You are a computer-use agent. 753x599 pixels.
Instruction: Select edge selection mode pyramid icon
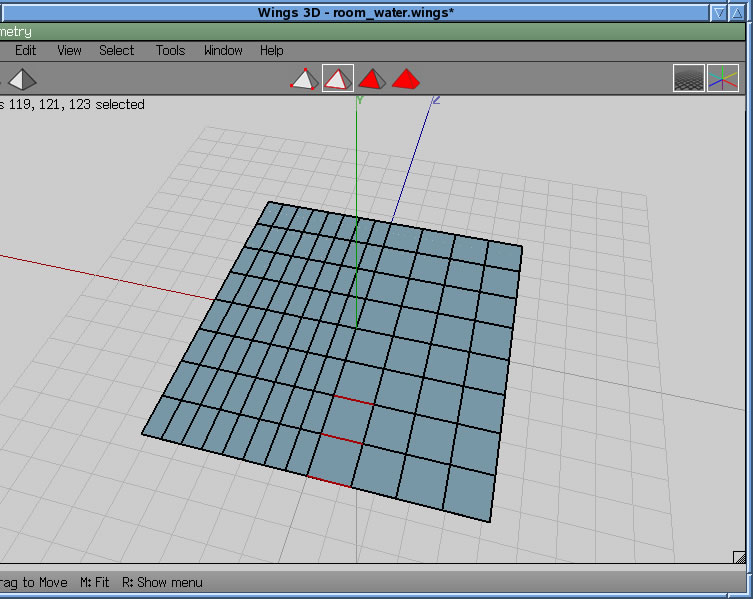pyautogui.click(x=338, y=78)
